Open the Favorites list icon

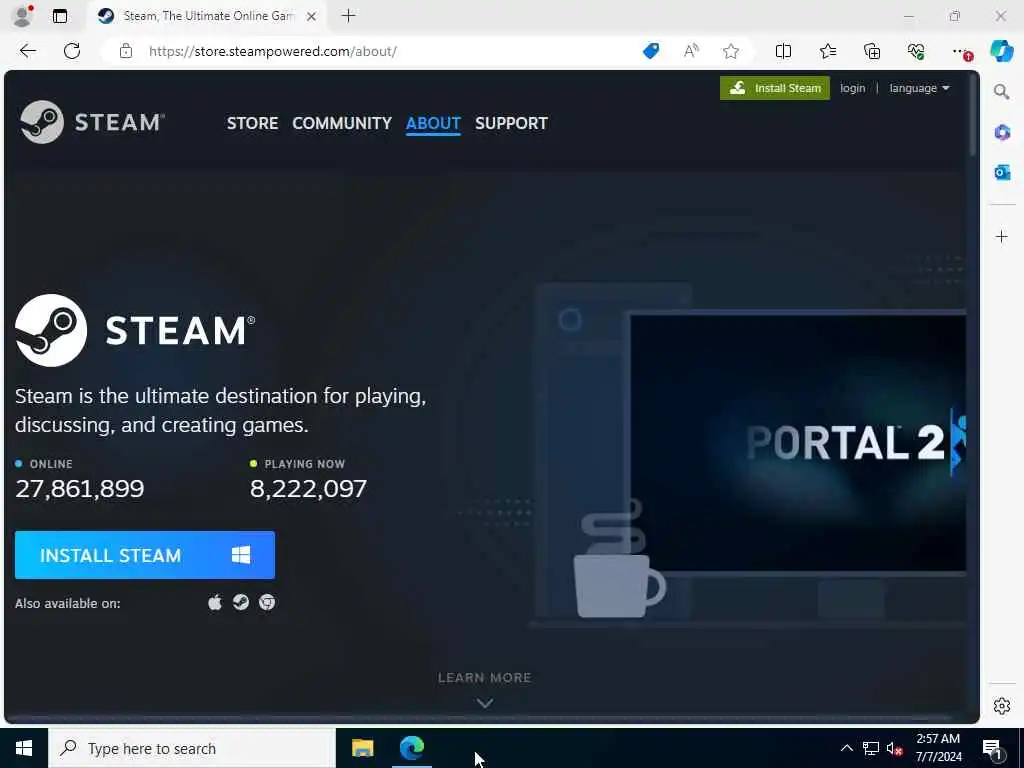tap(827, 51)
